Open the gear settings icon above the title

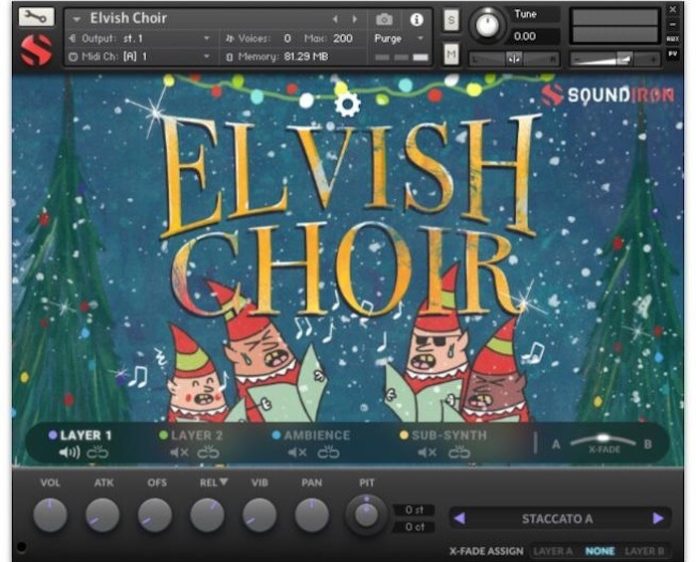(x=348, y=105)
